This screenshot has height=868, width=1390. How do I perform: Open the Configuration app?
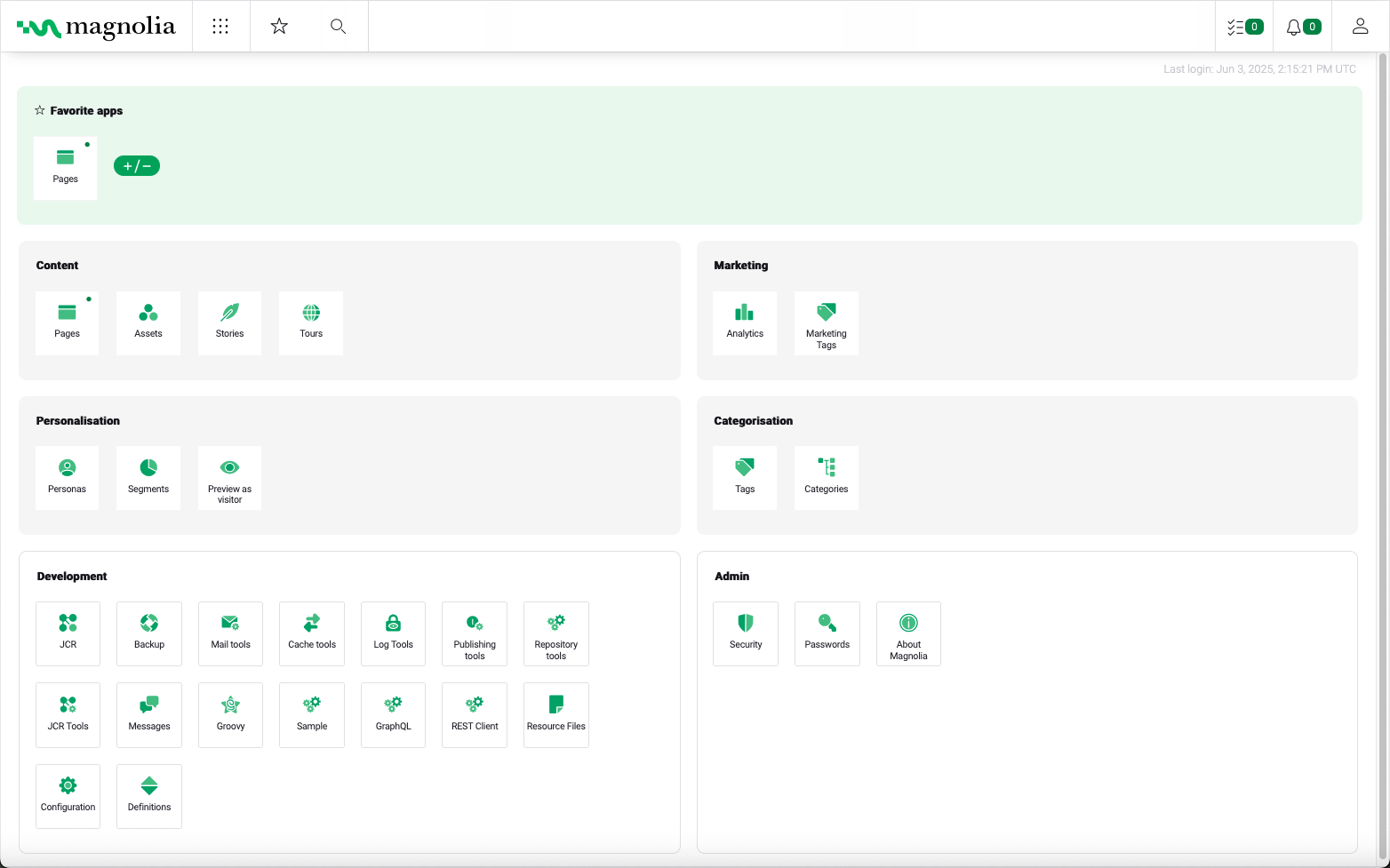pos(68,796)
